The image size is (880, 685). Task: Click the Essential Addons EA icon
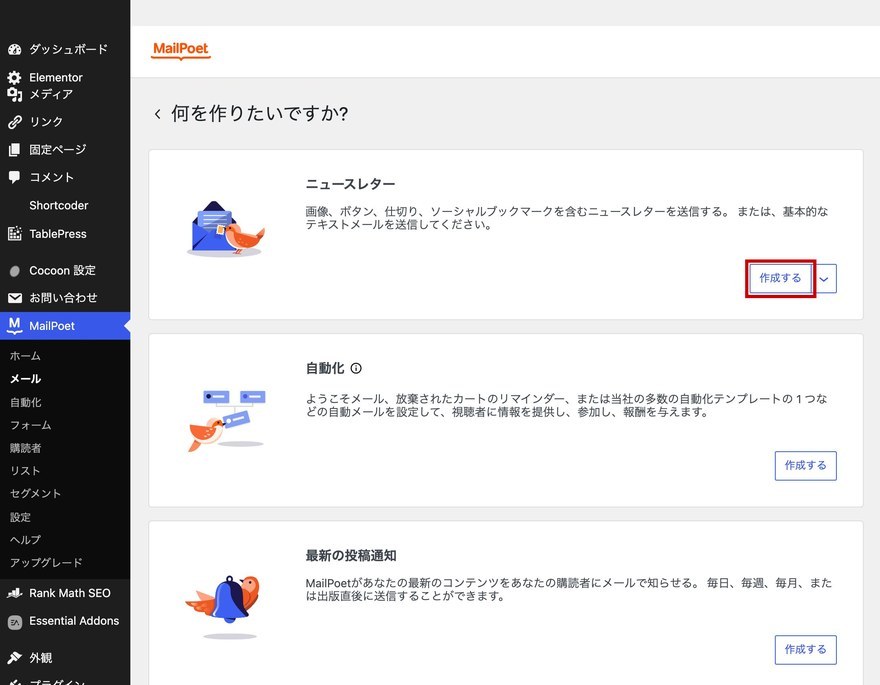[x=15, y=622]
